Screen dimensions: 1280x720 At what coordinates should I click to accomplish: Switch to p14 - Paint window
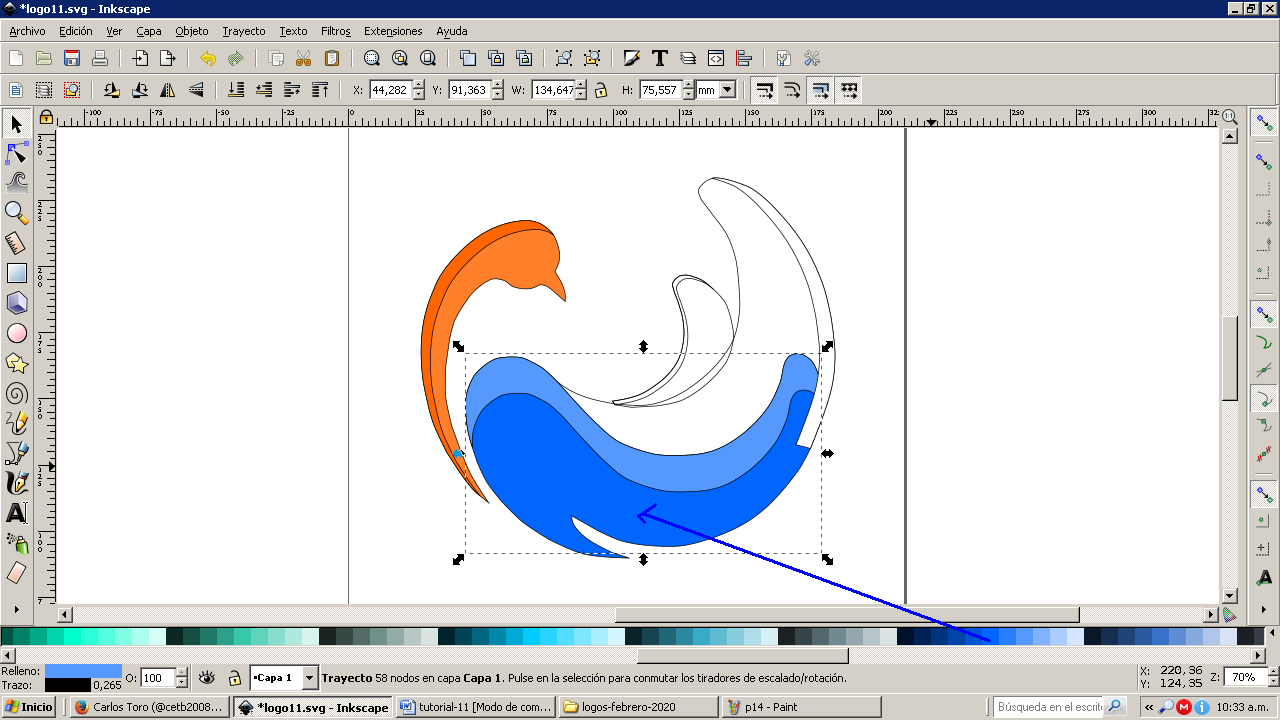click(x=802, y=707)
